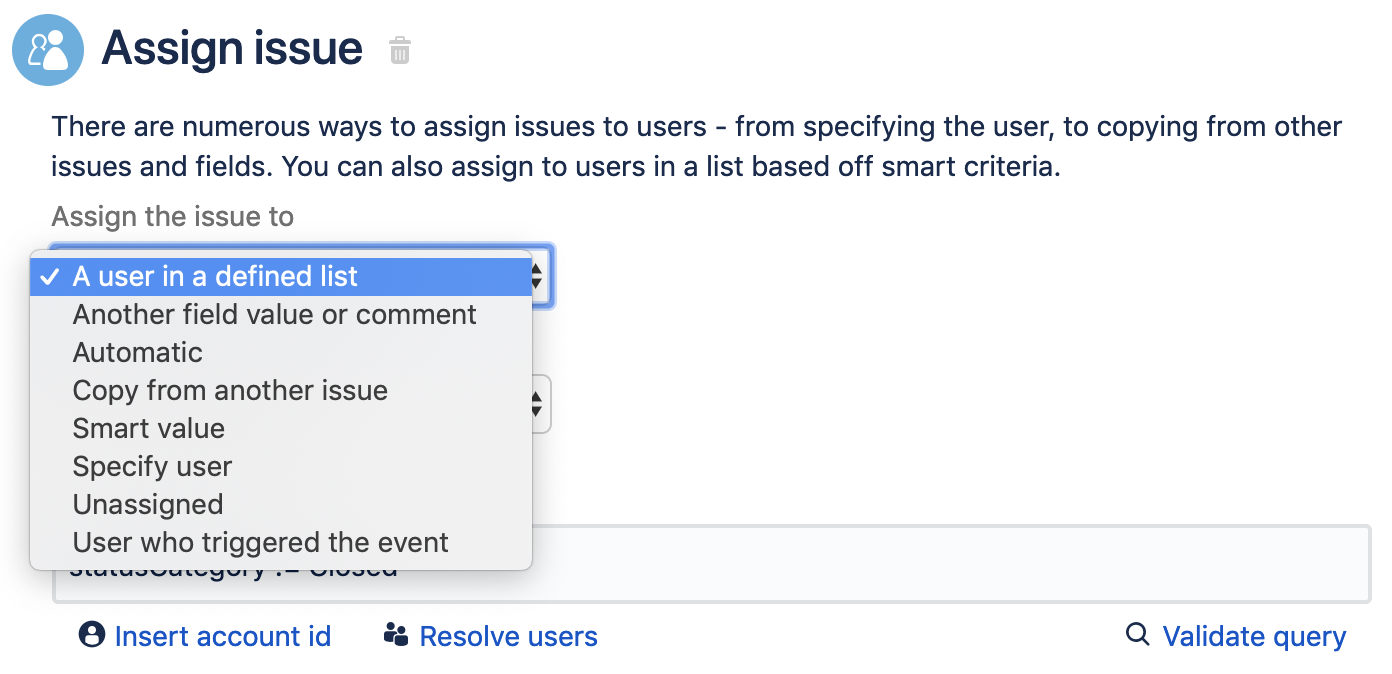Viewport: 1392px width, 674px height.
Task: Click the checkmark beside selected option
Action: pyautogui.click(x=50, y=277)
